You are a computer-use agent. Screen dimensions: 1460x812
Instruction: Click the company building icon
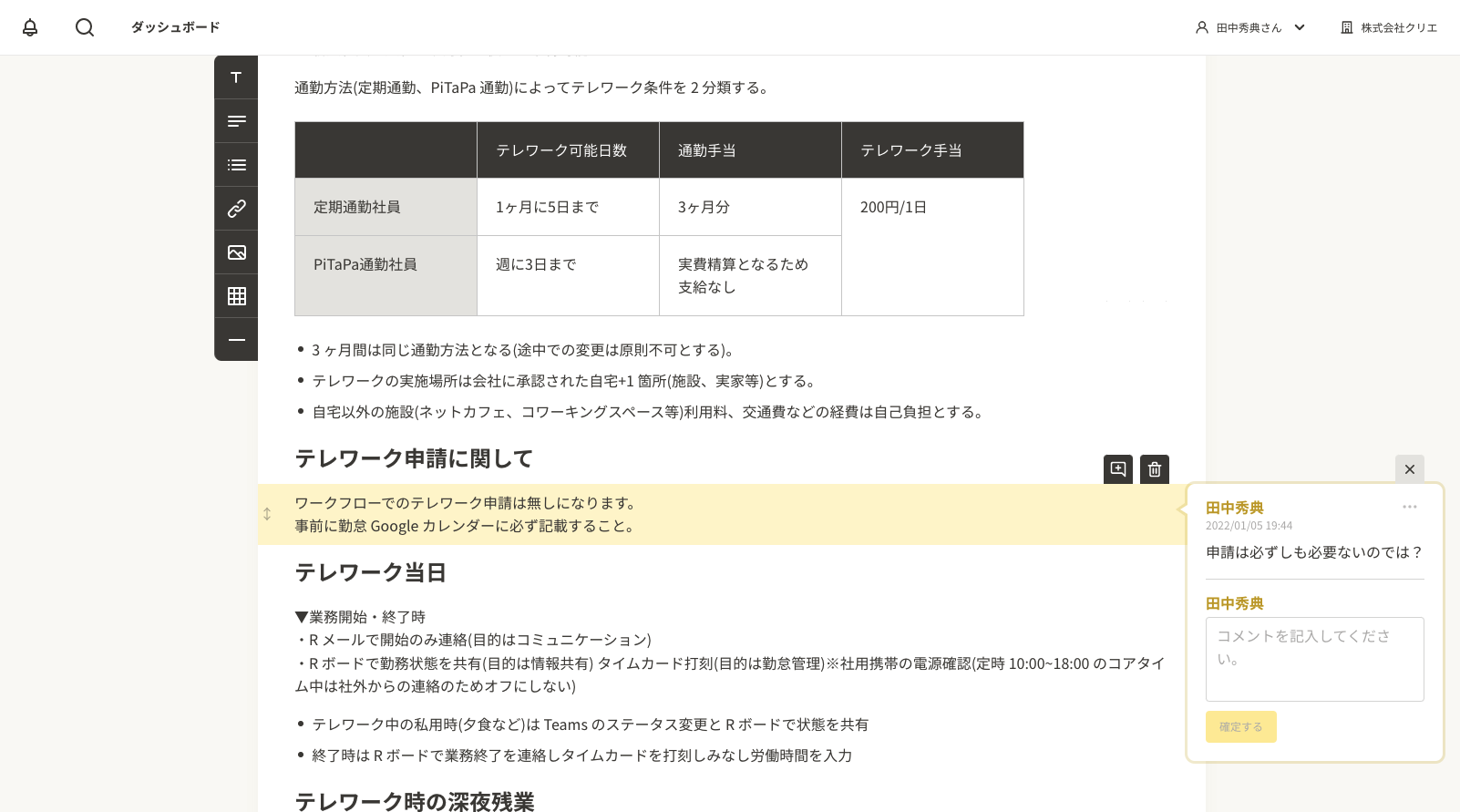[1347, 27]
